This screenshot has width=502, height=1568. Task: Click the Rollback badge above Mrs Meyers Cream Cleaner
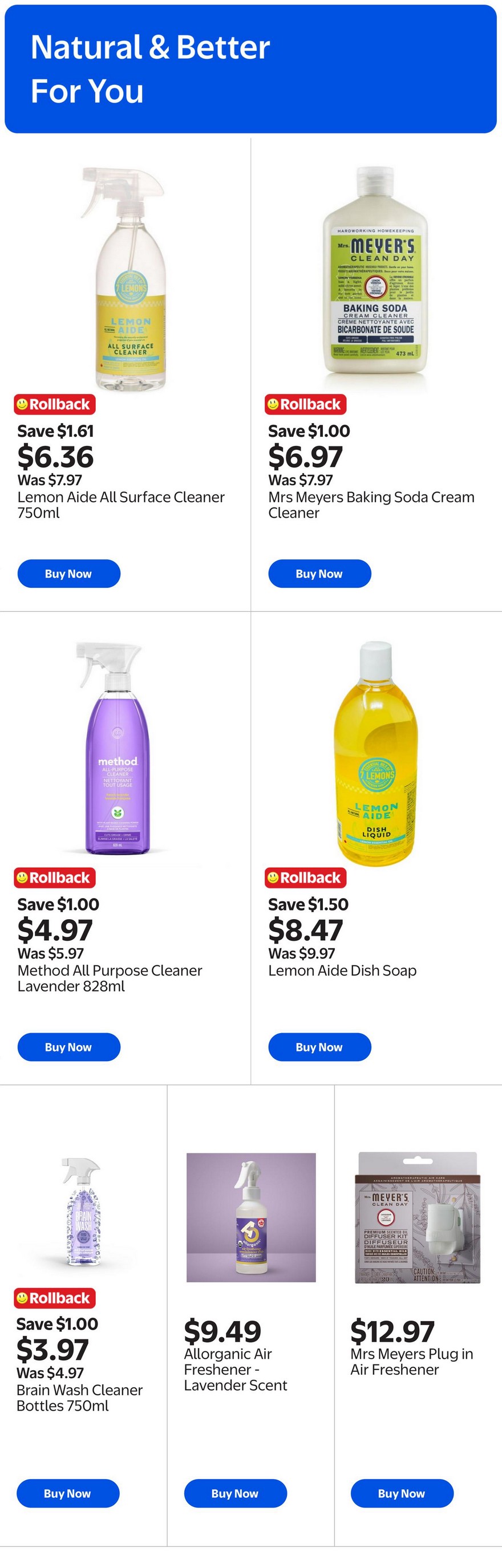coord(306,404)
